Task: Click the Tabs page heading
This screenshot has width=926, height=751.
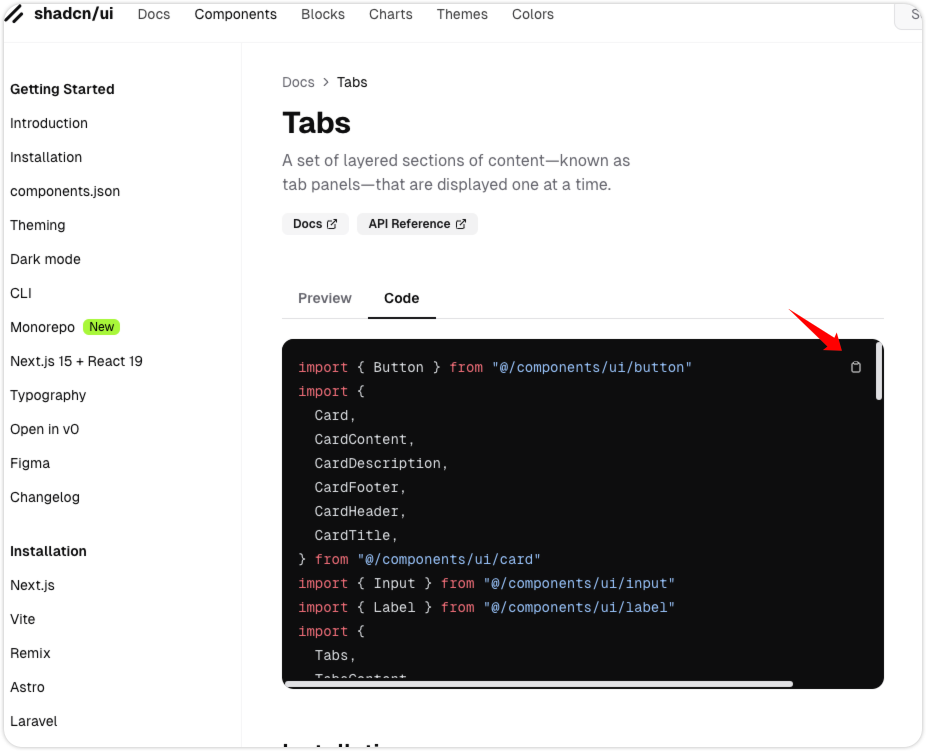Action: (x=317, y=123)
